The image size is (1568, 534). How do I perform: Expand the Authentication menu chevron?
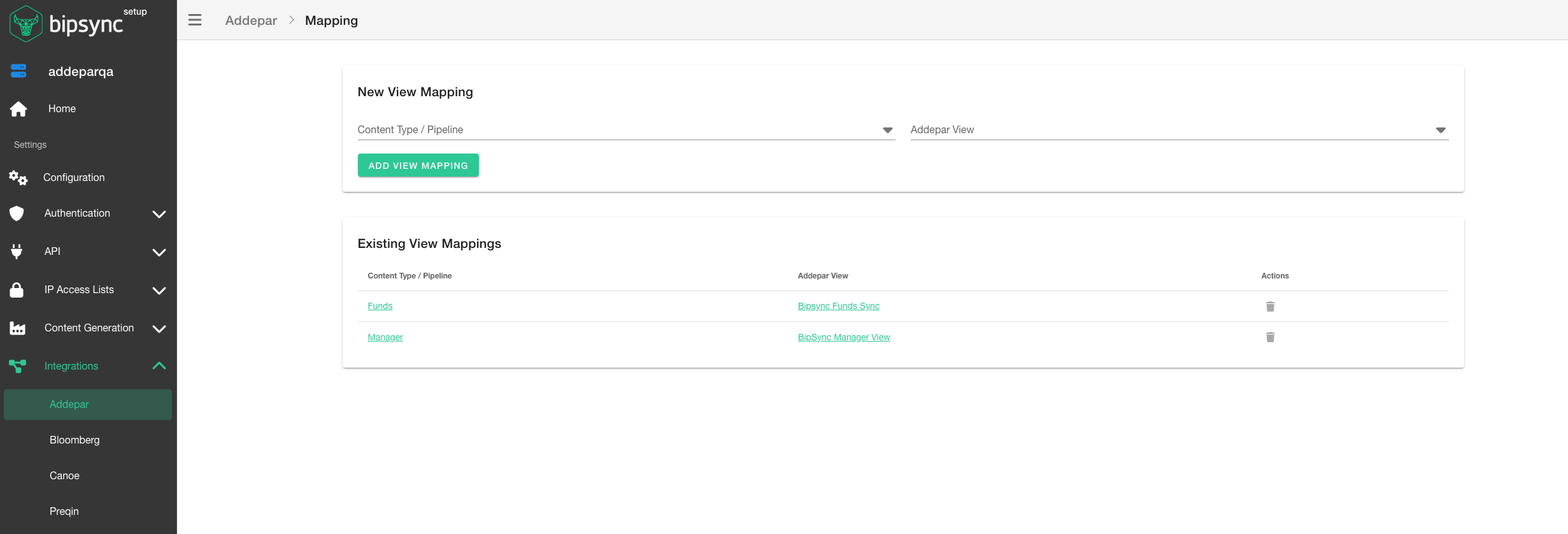click(x=159, y=214)
